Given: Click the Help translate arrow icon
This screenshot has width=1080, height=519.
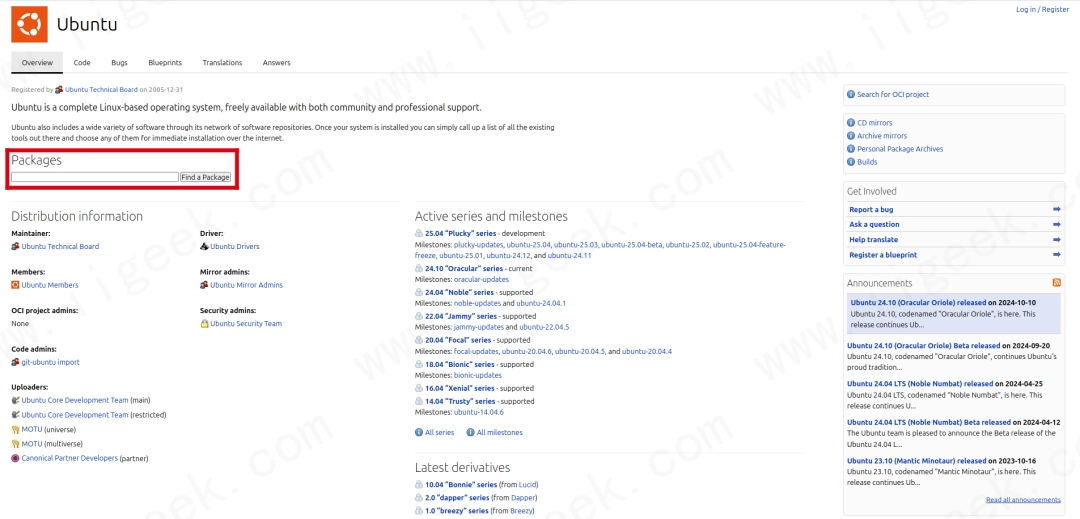Looking at the screenshot, I should 1057,240.
